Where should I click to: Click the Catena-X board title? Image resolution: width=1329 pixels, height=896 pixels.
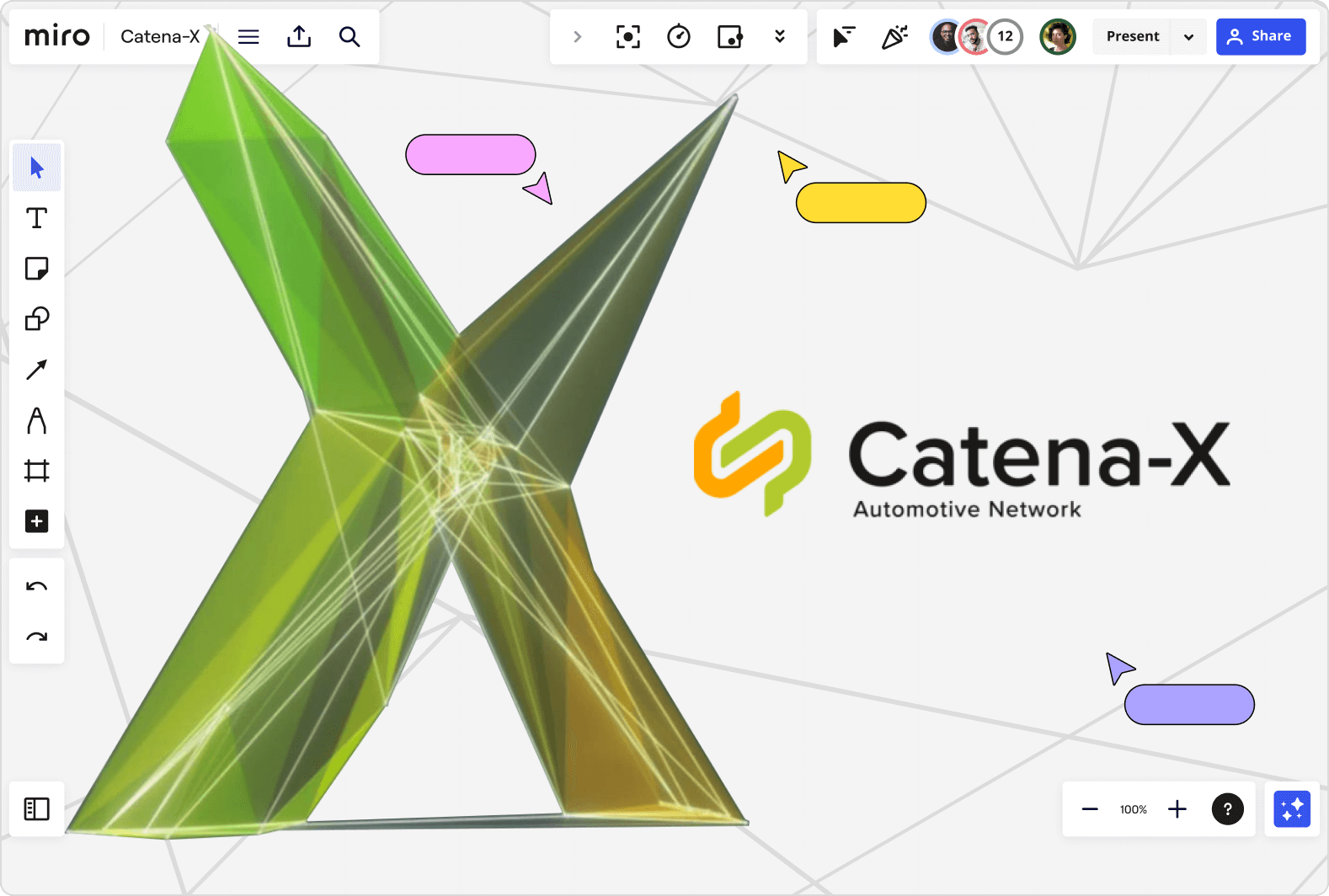(x=160, y=37)
